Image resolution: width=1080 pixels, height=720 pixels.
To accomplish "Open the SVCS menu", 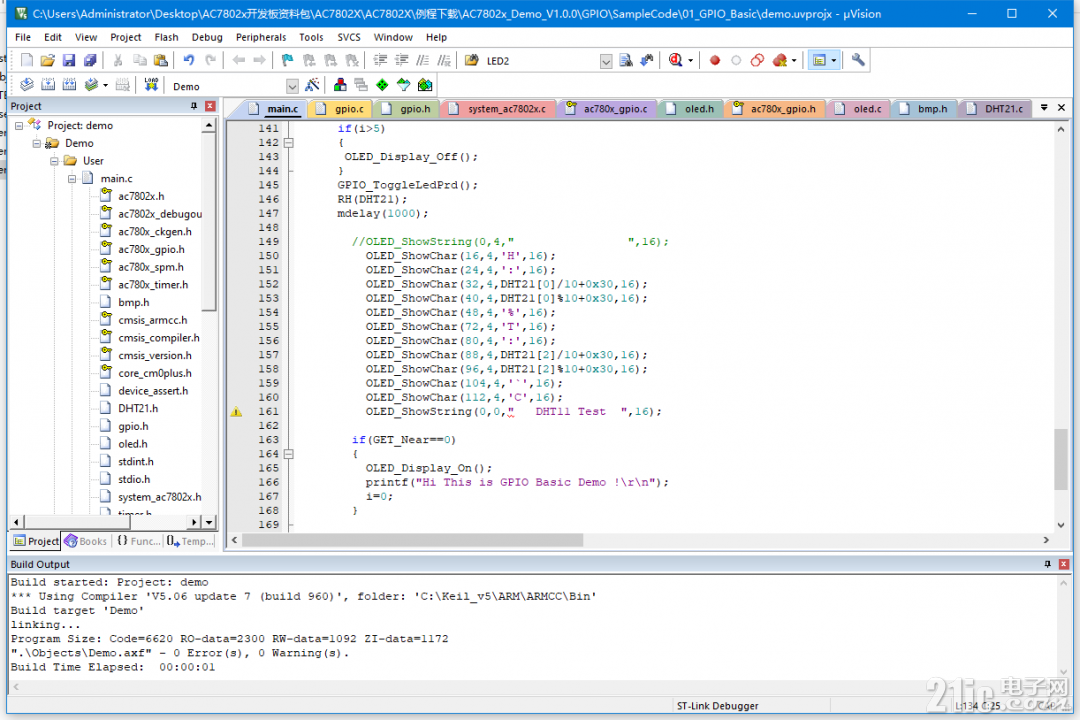I will 349,37.
